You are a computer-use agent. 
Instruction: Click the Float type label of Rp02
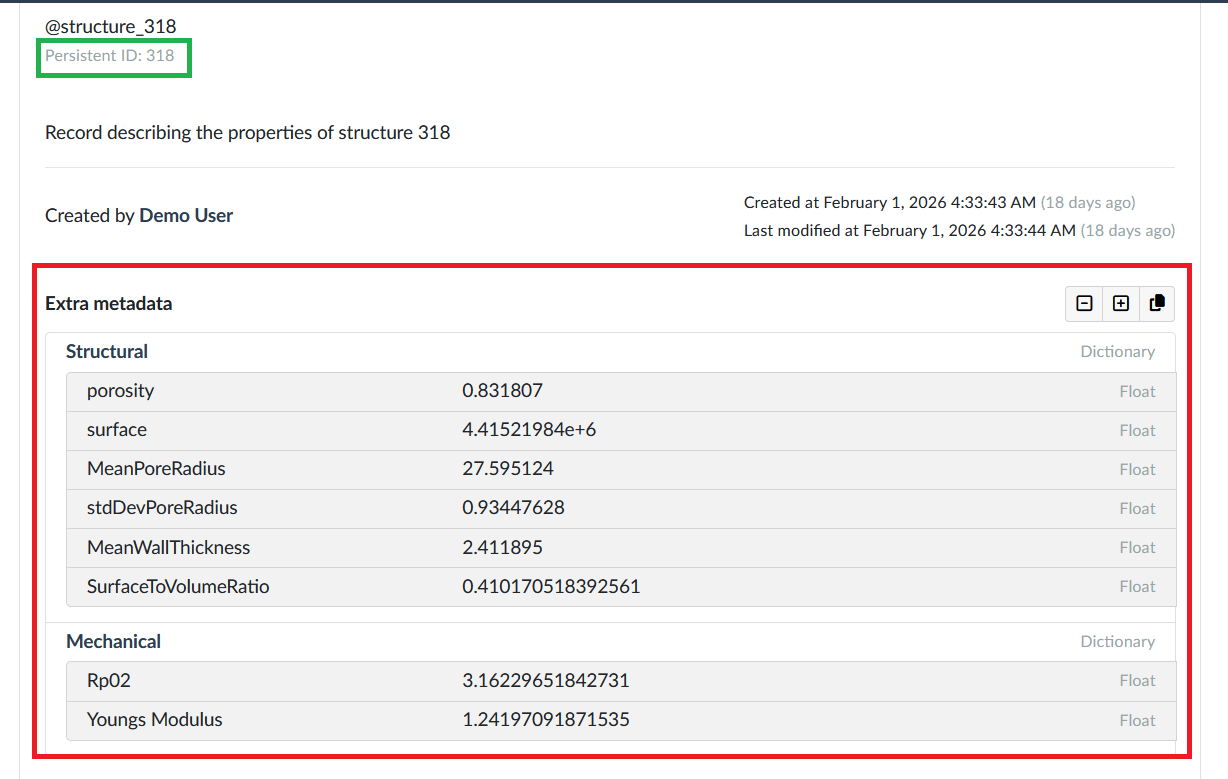[1138, 681]
